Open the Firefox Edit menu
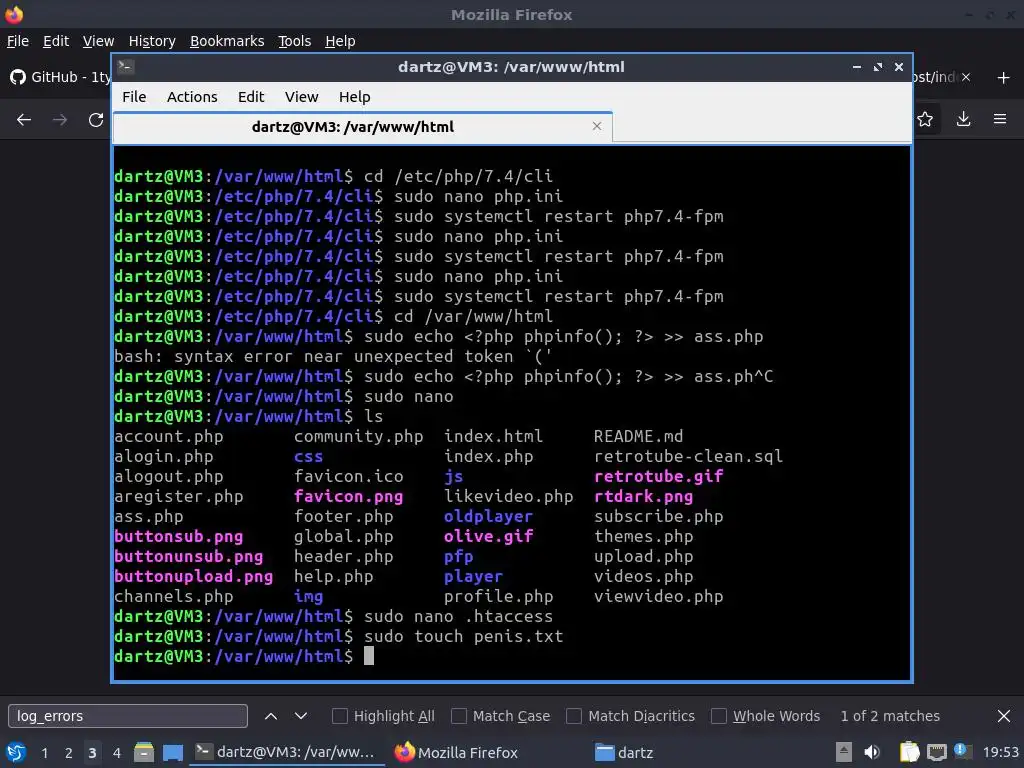This screenshot has width=1024, height=768. coord(56,41)
